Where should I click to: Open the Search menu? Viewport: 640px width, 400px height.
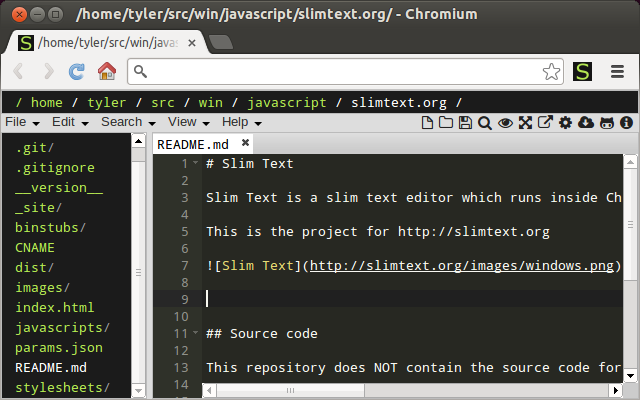127,122
